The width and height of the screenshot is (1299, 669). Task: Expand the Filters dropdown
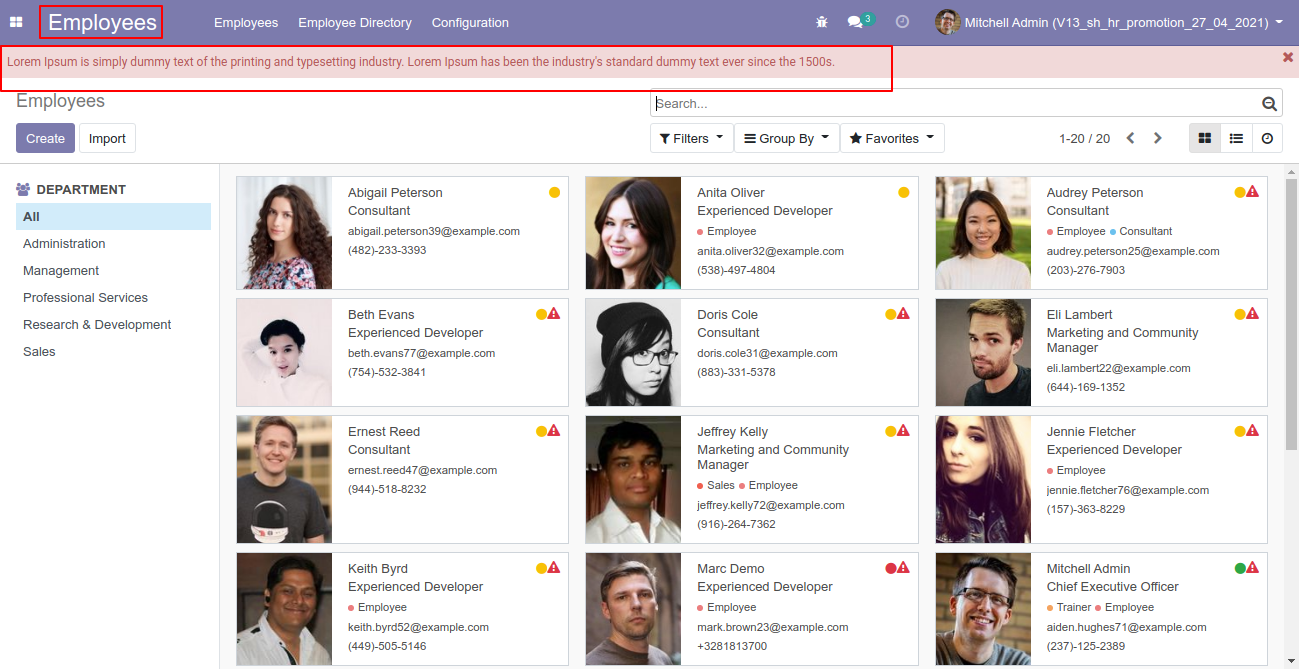(x=692, y=139)
